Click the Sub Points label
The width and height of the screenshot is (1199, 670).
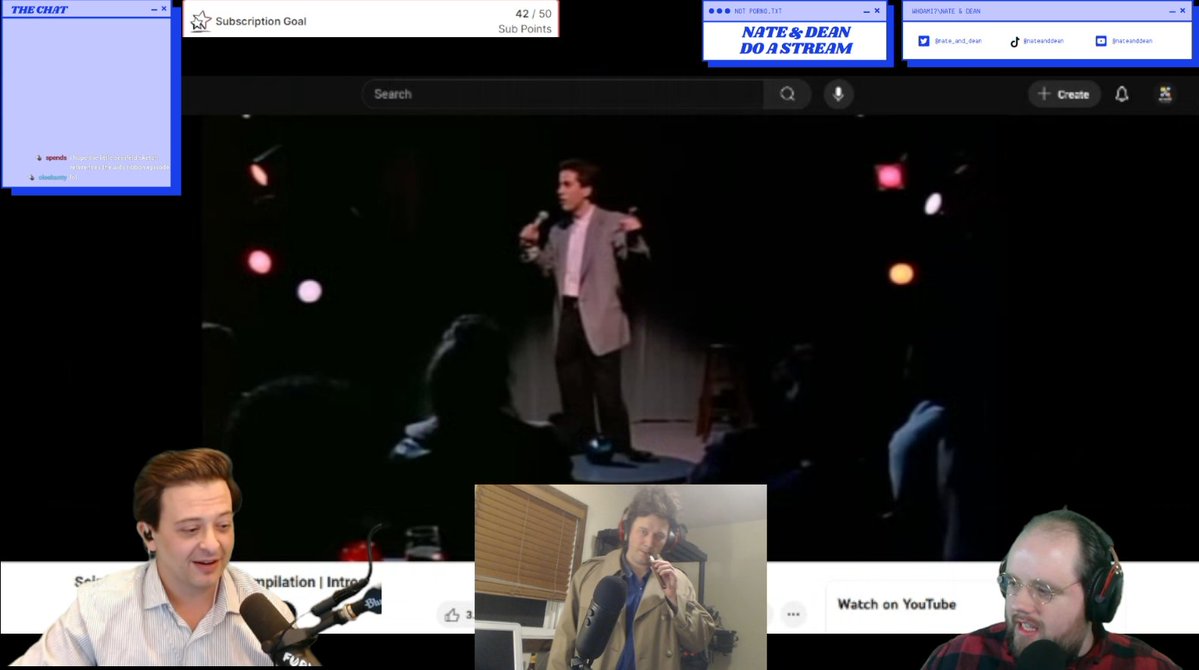(x=525, y=29)
